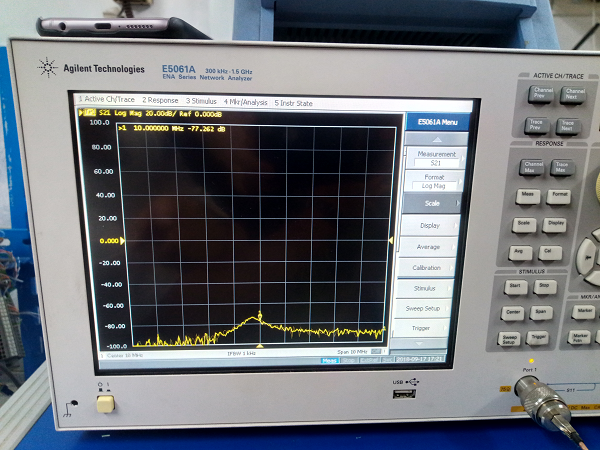Image resolution: width=600 pixels, height=450 pixels.
Task: Click the -100.0 bottom scale label
Action: coord(116,346)
